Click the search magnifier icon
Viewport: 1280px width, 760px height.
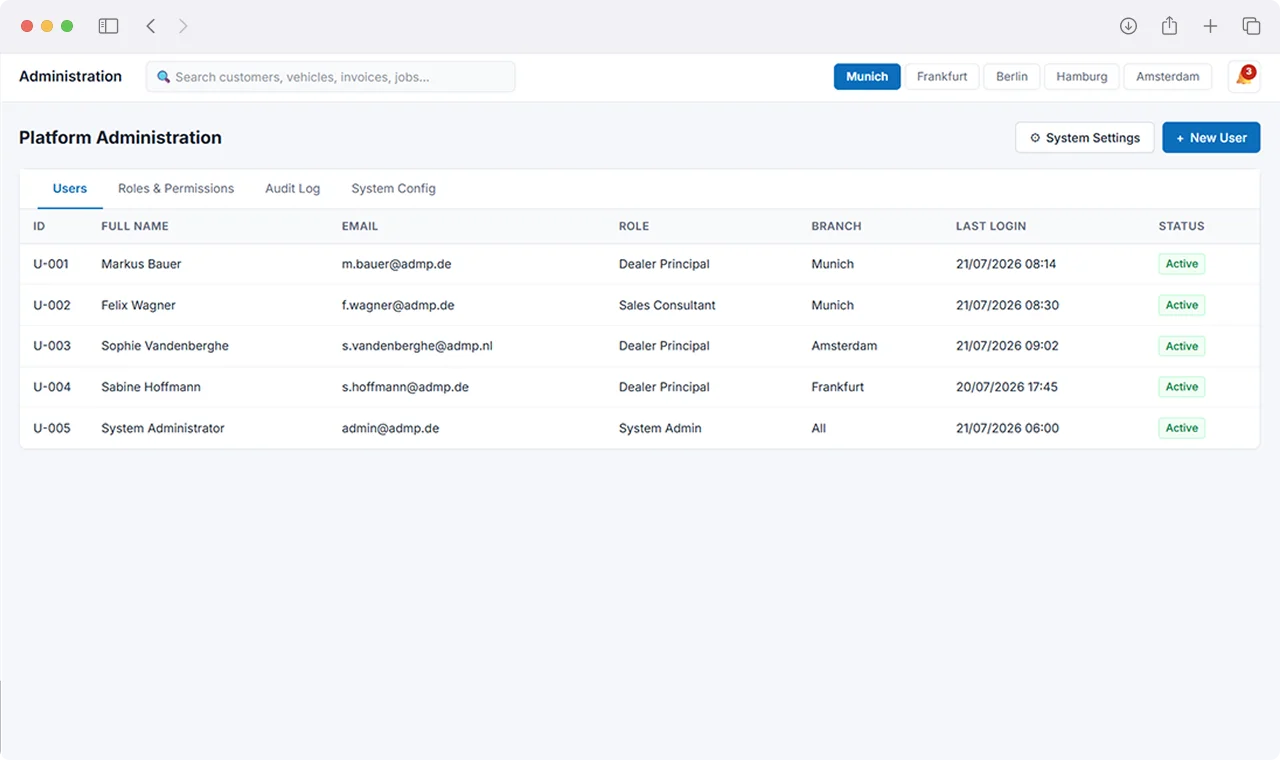tap(164, 77)
